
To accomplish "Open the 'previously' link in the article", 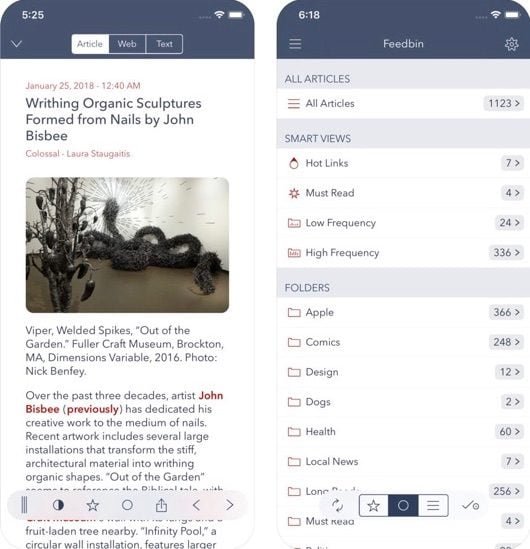I will coord(93,409).
